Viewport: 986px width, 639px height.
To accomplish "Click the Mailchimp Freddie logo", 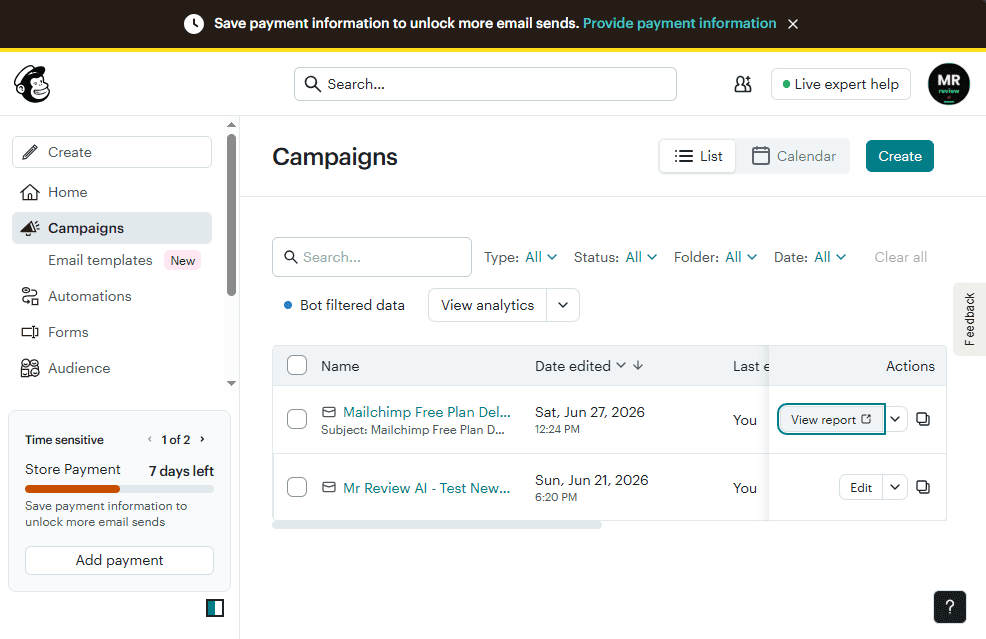I will coord(32,84).
